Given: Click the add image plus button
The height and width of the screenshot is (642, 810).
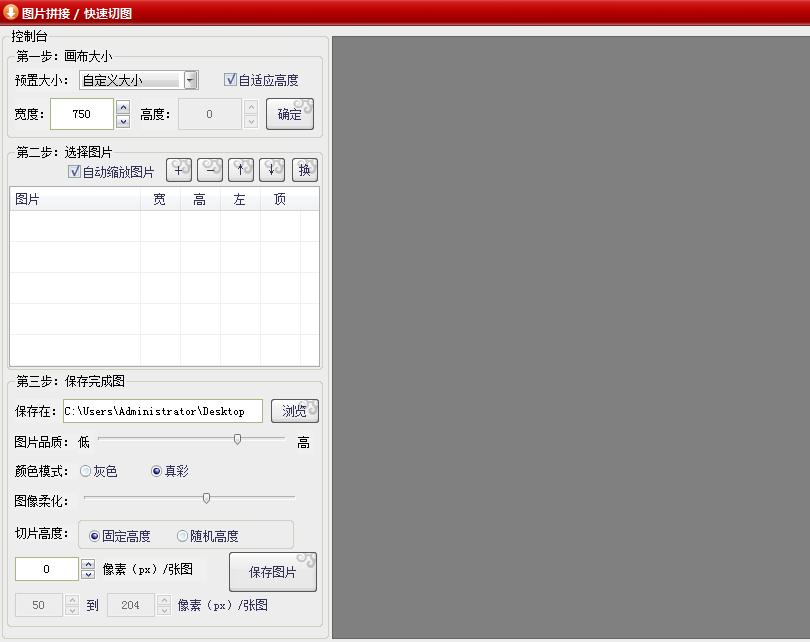Looking at the screenshot, I should tap(179, 170).
